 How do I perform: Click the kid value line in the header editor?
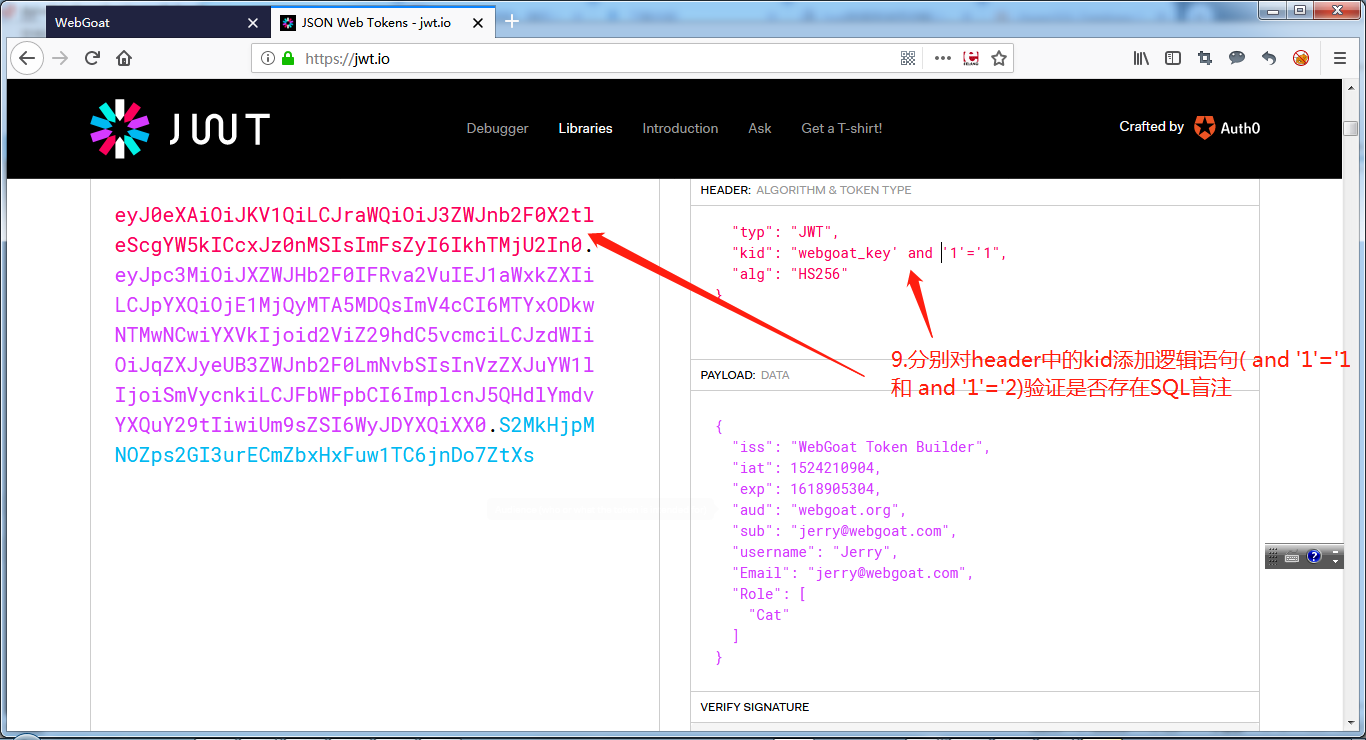869,253
